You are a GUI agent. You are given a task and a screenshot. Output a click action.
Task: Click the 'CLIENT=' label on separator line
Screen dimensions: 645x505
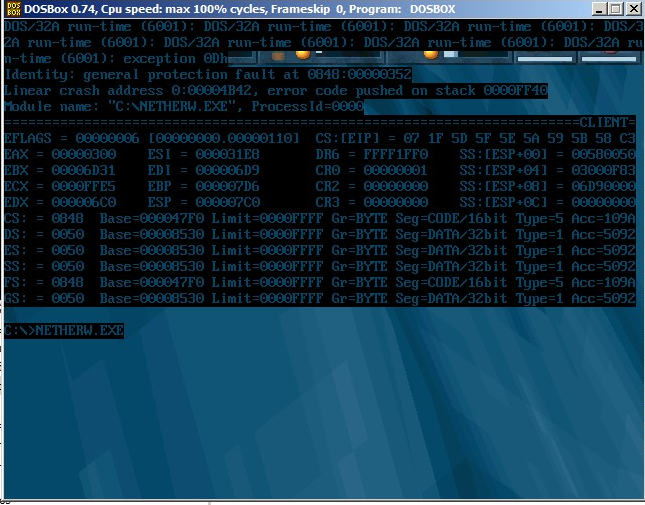[x=608, y=123]
